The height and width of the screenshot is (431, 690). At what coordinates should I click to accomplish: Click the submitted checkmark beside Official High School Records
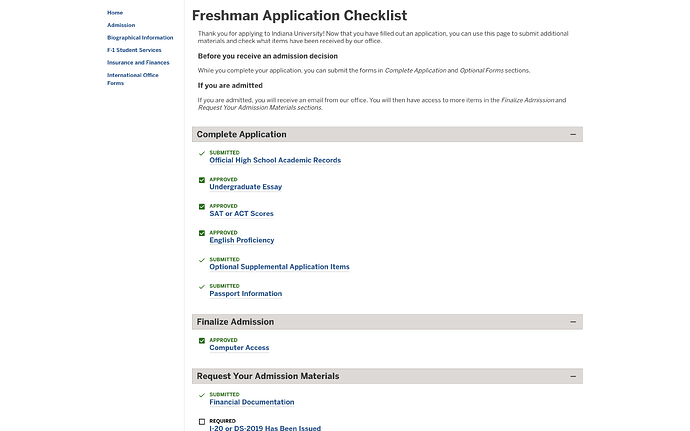202,154
